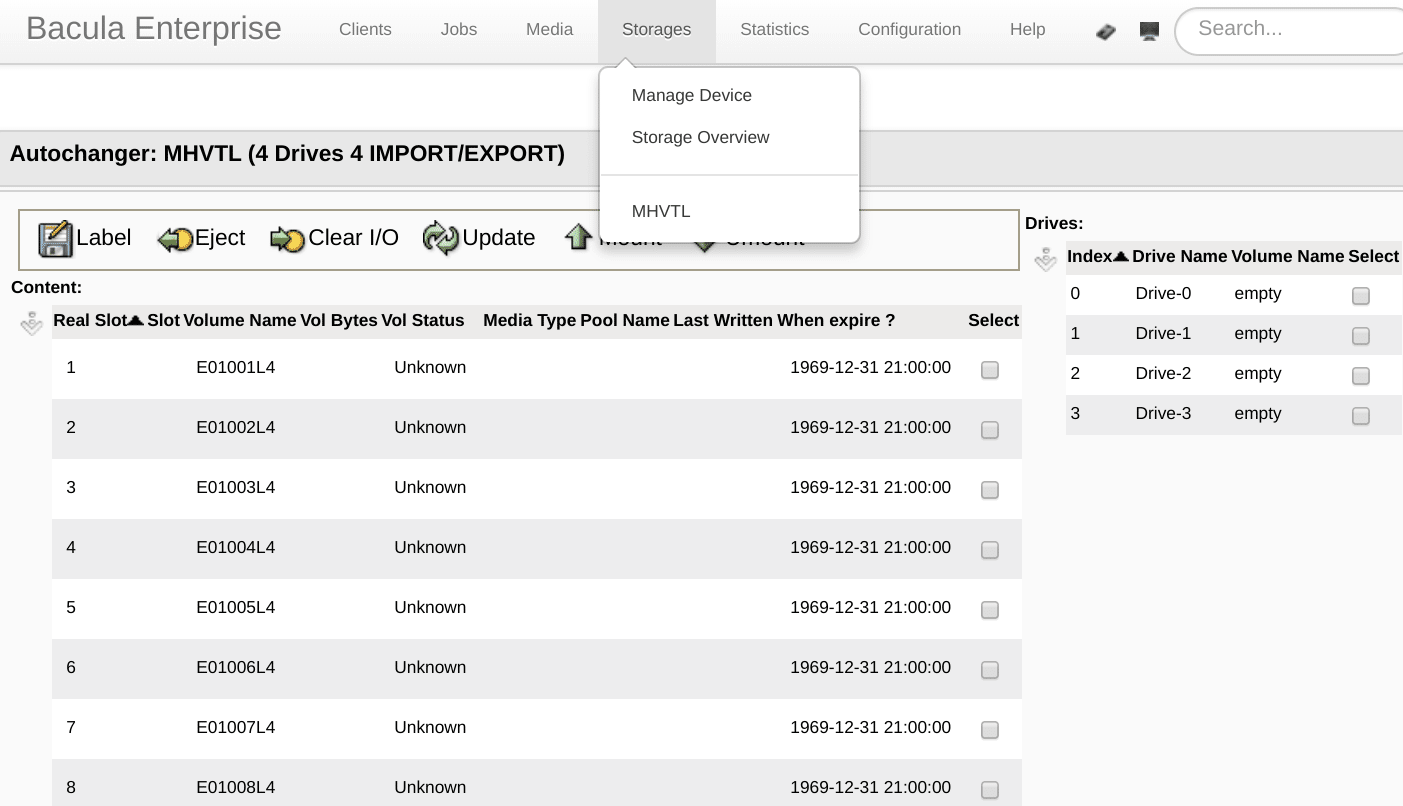Click the monitor icon beside search box

point(1149,31)
